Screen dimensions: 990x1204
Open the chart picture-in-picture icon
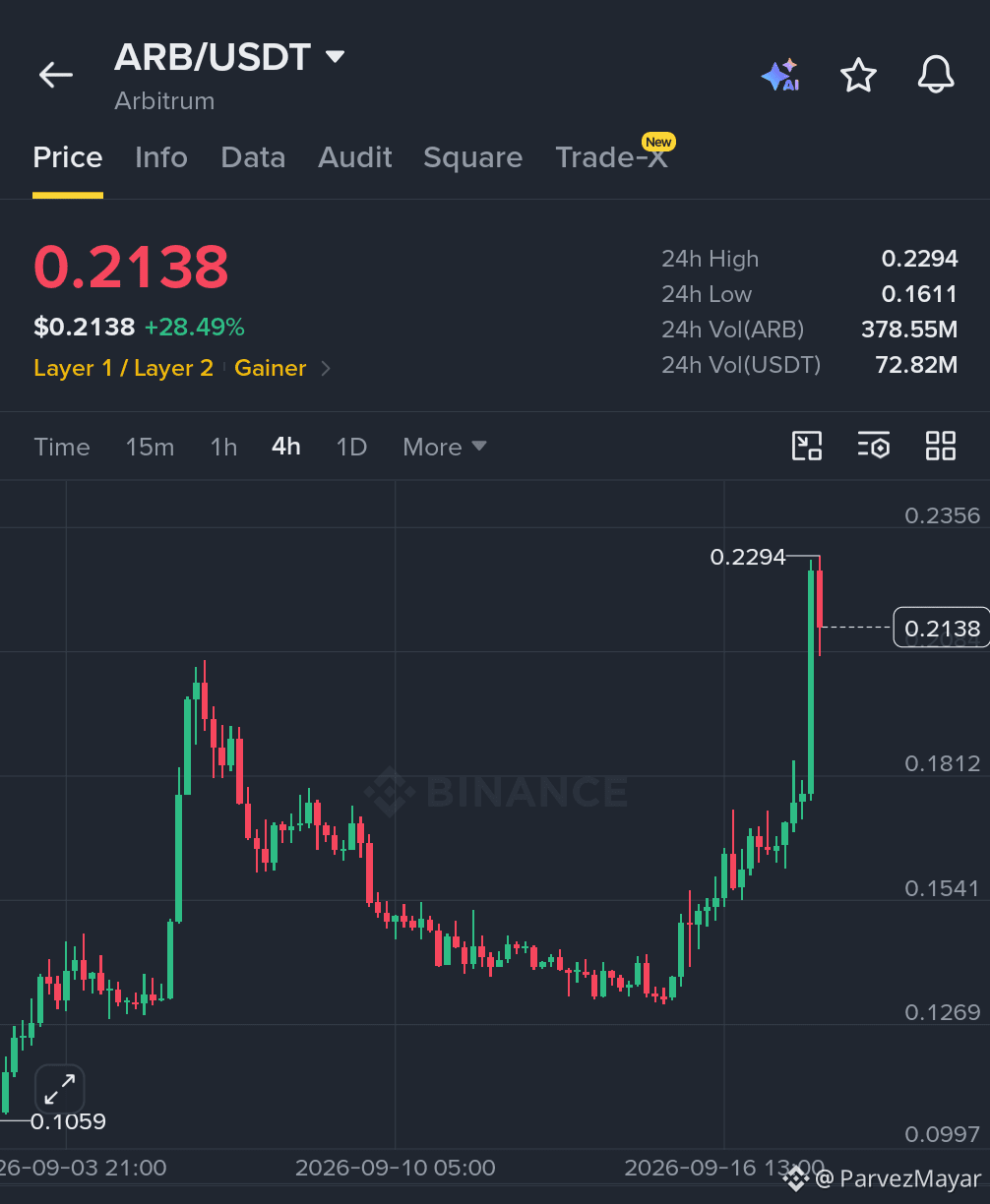[x=807, y=446]
